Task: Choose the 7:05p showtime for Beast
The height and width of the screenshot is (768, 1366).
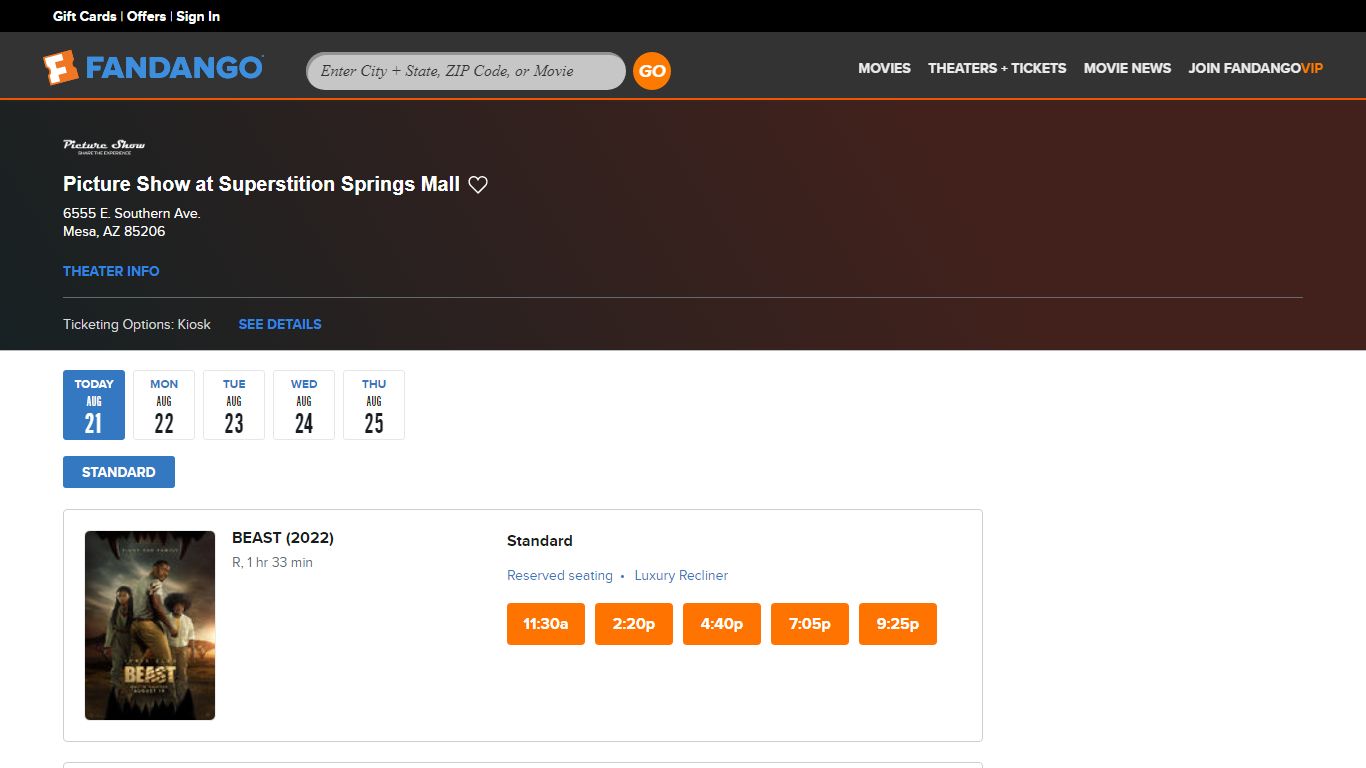Action: [810, 624]
